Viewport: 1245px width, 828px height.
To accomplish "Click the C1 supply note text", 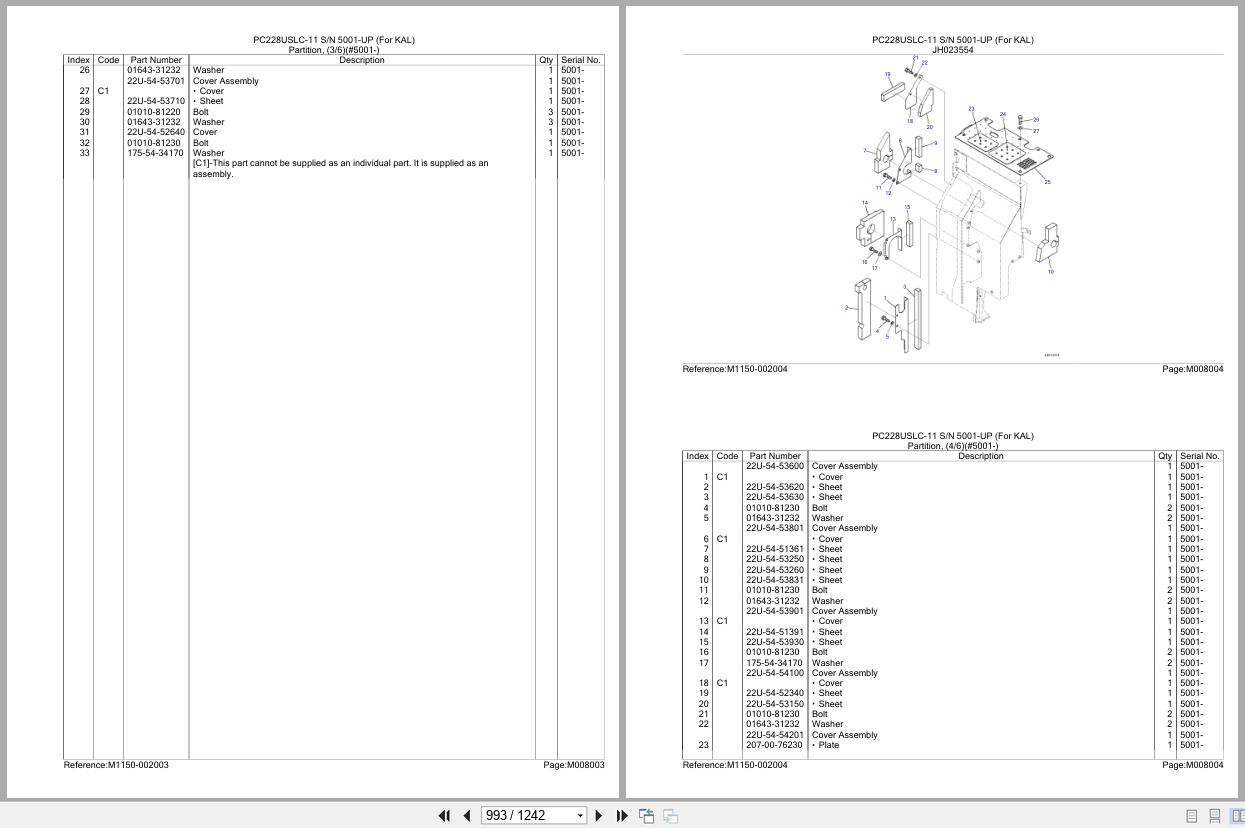I will point(341,168).
